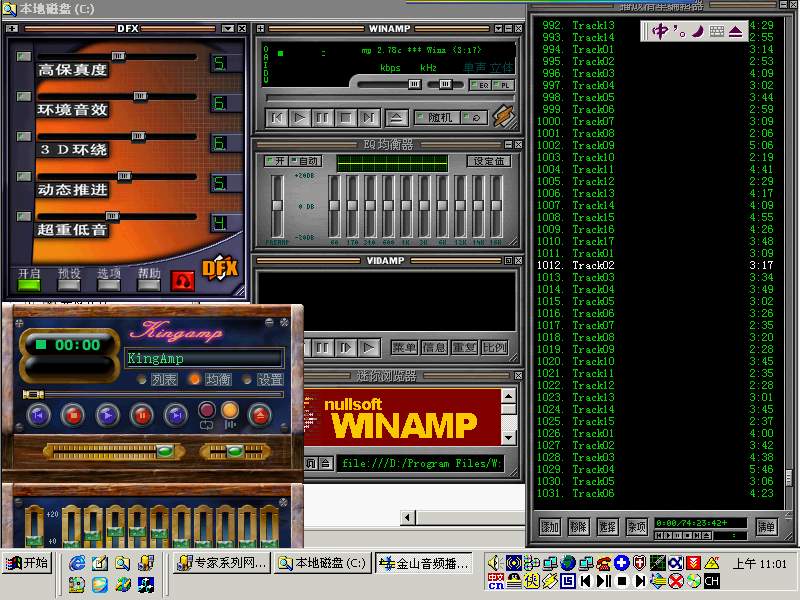The width and height of the screenshot is (800, 600).
Task: Pause playback in Winamp main window
Action: click(322, 118)
